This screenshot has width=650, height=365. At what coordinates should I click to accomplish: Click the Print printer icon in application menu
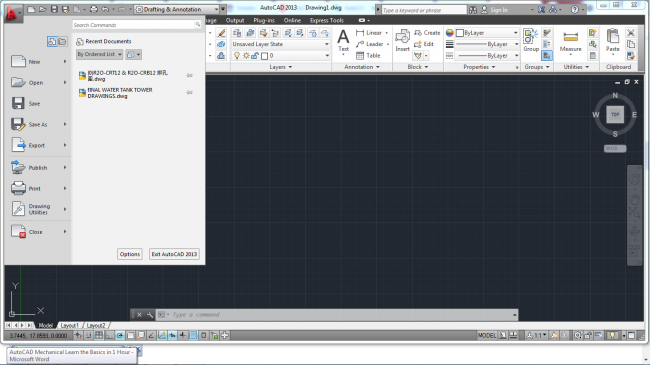(x=18, y=188)
